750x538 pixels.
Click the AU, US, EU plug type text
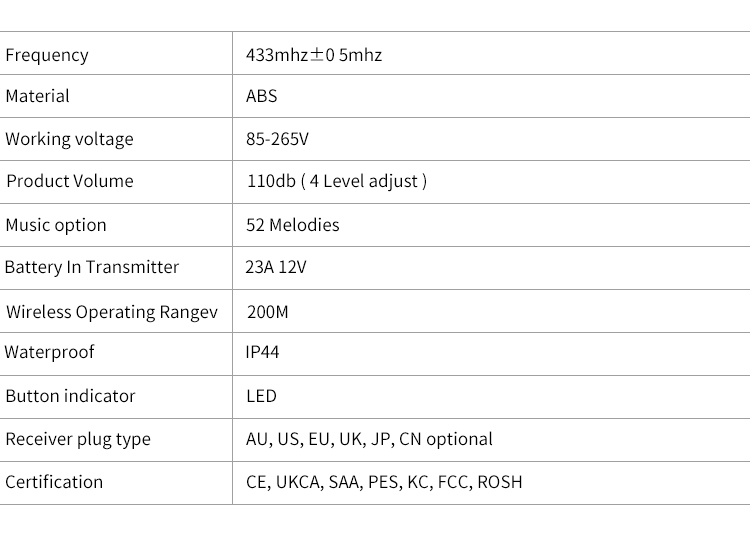369,439
